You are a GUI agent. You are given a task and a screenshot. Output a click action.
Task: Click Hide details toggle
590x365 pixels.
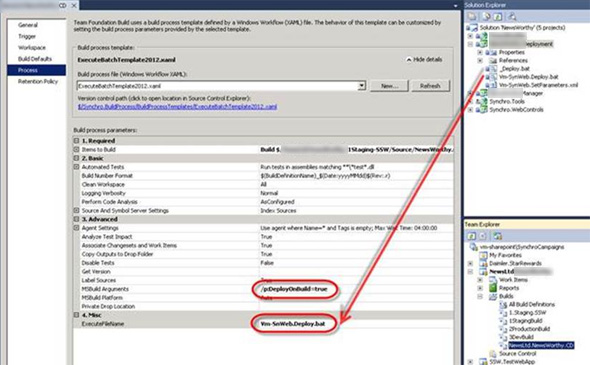click(x=424, y=59)
